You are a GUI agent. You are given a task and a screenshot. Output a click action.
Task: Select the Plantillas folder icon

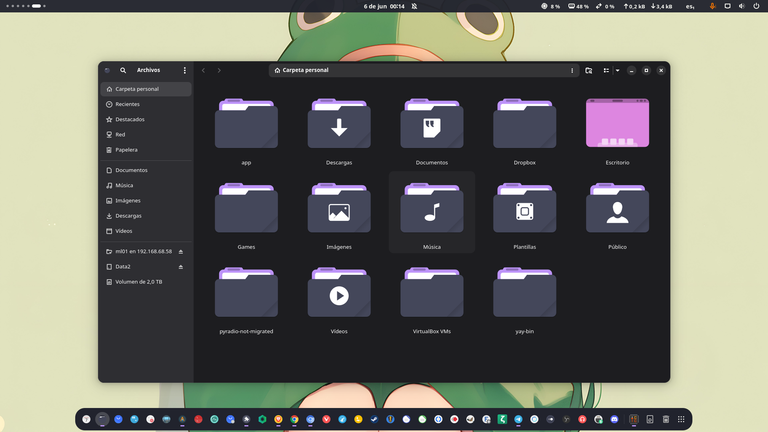point(525,208)
